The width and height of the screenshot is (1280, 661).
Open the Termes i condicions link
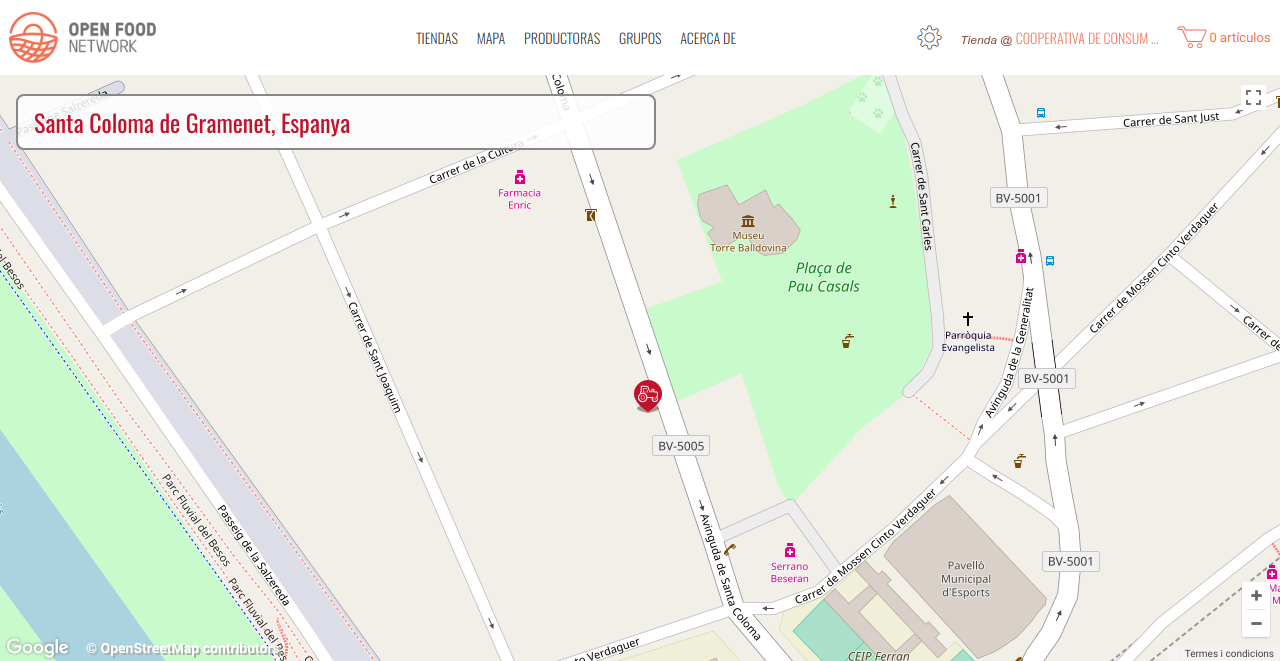click(1227, 653)
